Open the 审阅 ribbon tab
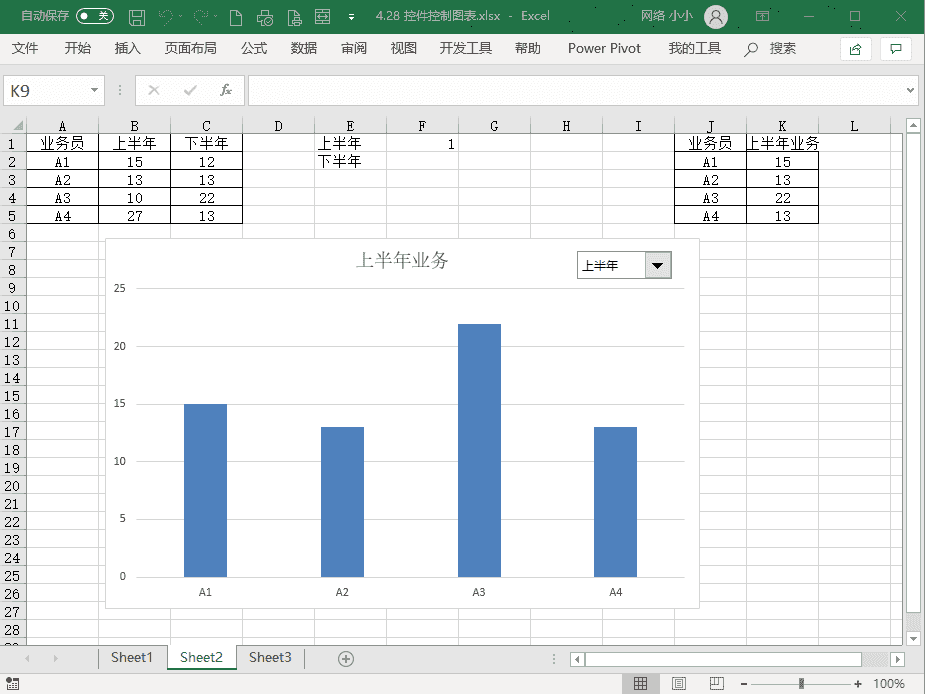The width and height of the screenshot is (926, 694). click(354, 48)
